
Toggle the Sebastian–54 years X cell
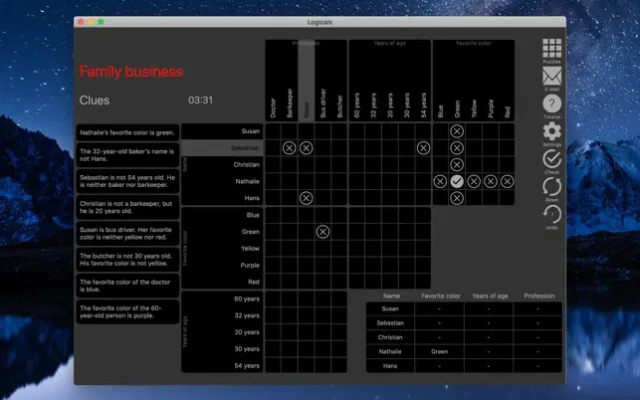(x=423, y=148)
